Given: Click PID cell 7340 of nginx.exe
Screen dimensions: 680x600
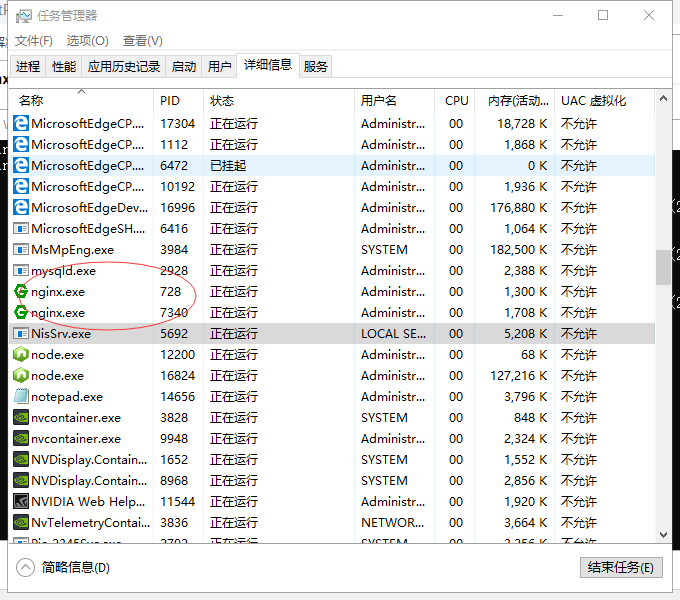Looking at the screenshot, I should click(174, 313).
